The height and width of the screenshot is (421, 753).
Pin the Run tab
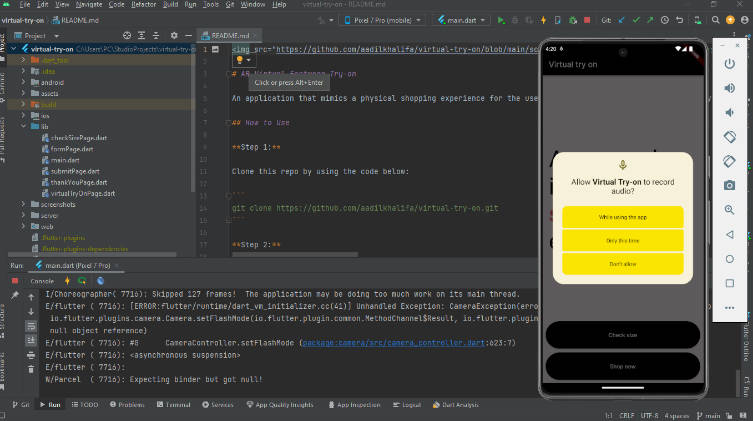tap(15, 296)
